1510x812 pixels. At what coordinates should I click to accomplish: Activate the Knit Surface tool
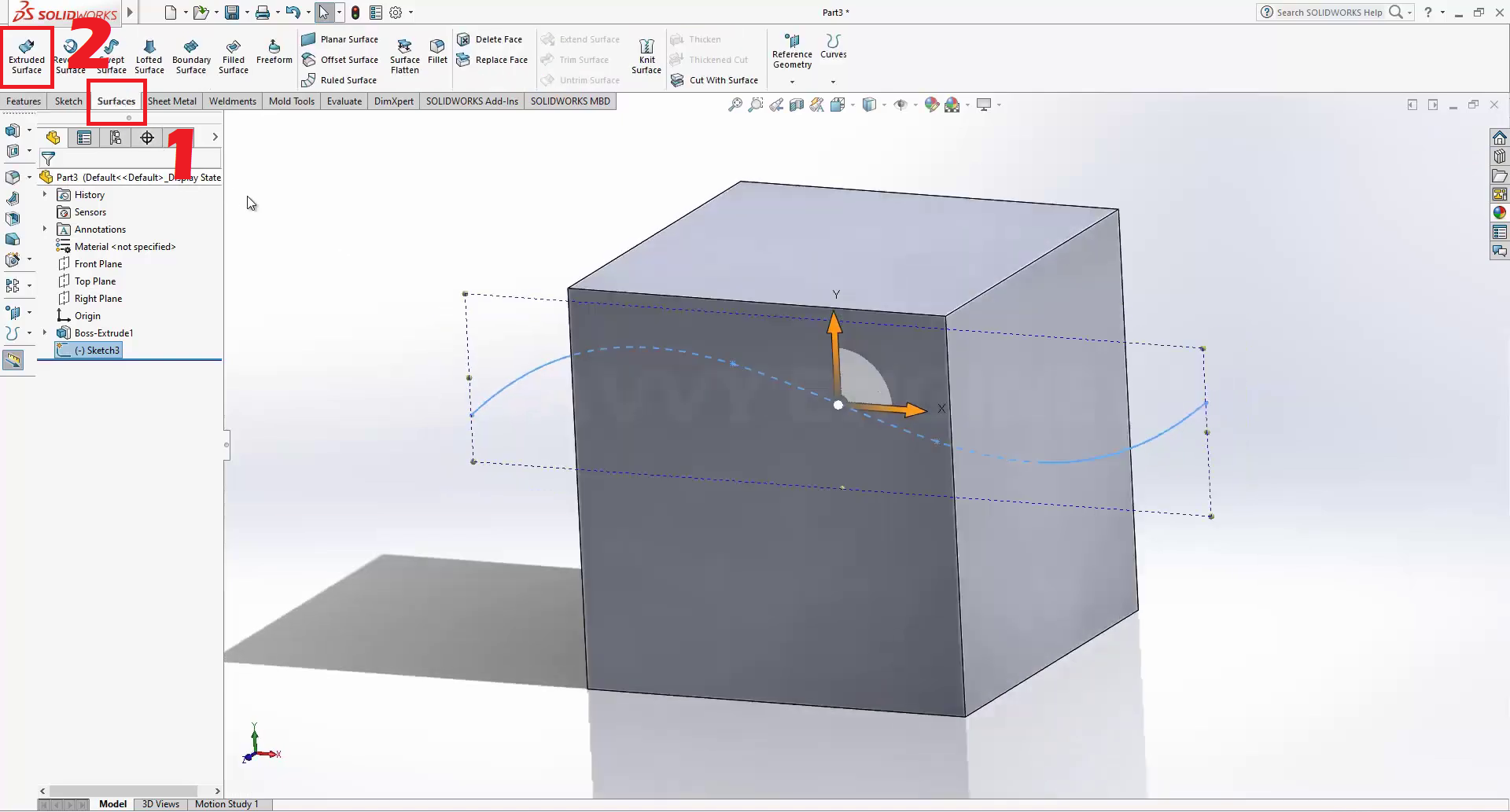(646, 55)
